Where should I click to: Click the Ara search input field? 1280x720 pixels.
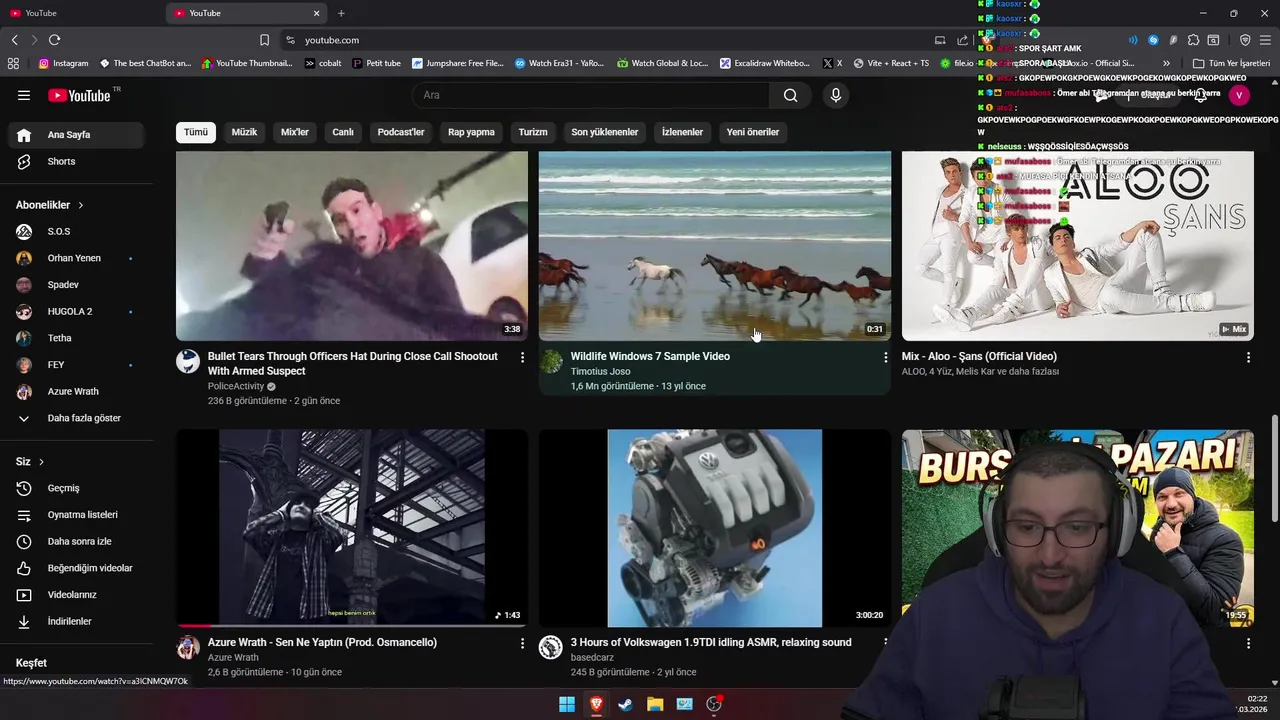[x=590, y=95]
